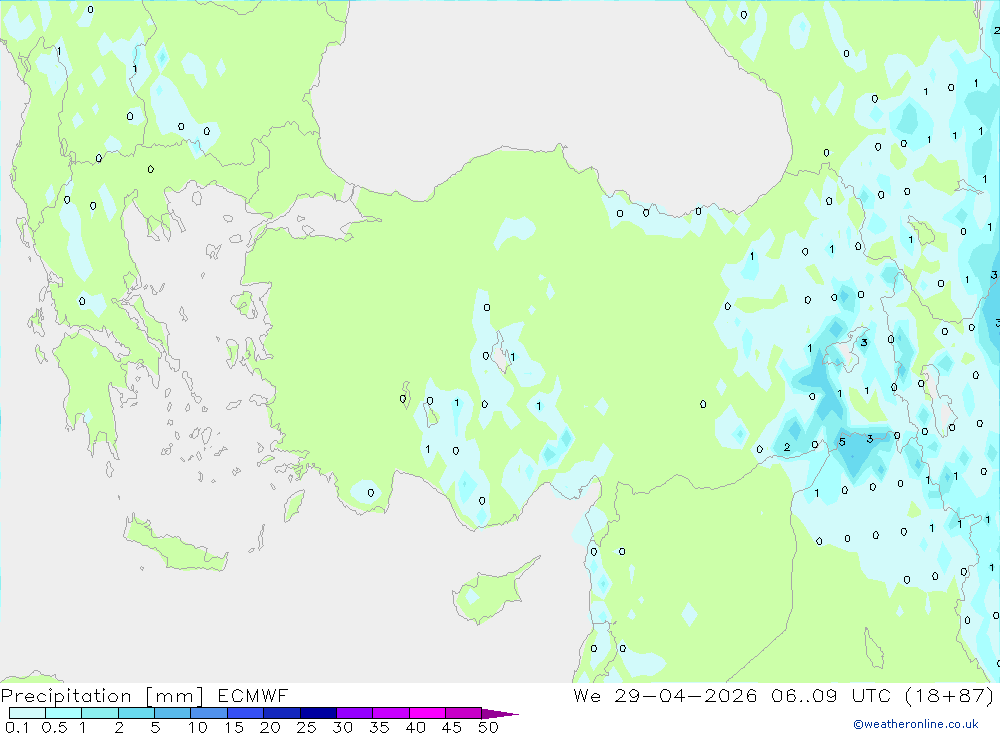Screen dimensions: 1000x733
Task: Click the date 'We 29-04-2026'
Action: click(665, 696)
